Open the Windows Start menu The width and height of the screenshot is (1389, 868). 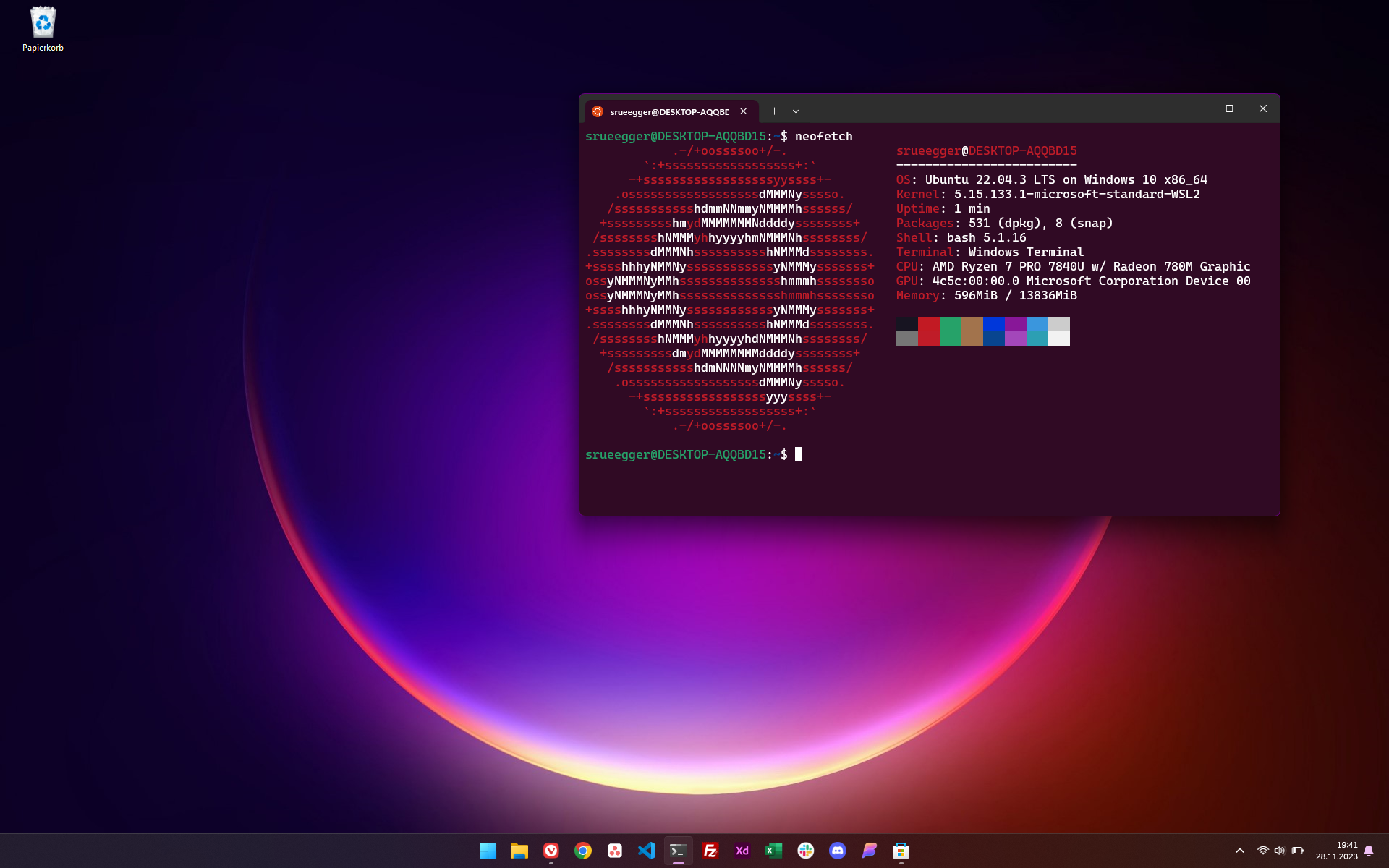point(488,851)
